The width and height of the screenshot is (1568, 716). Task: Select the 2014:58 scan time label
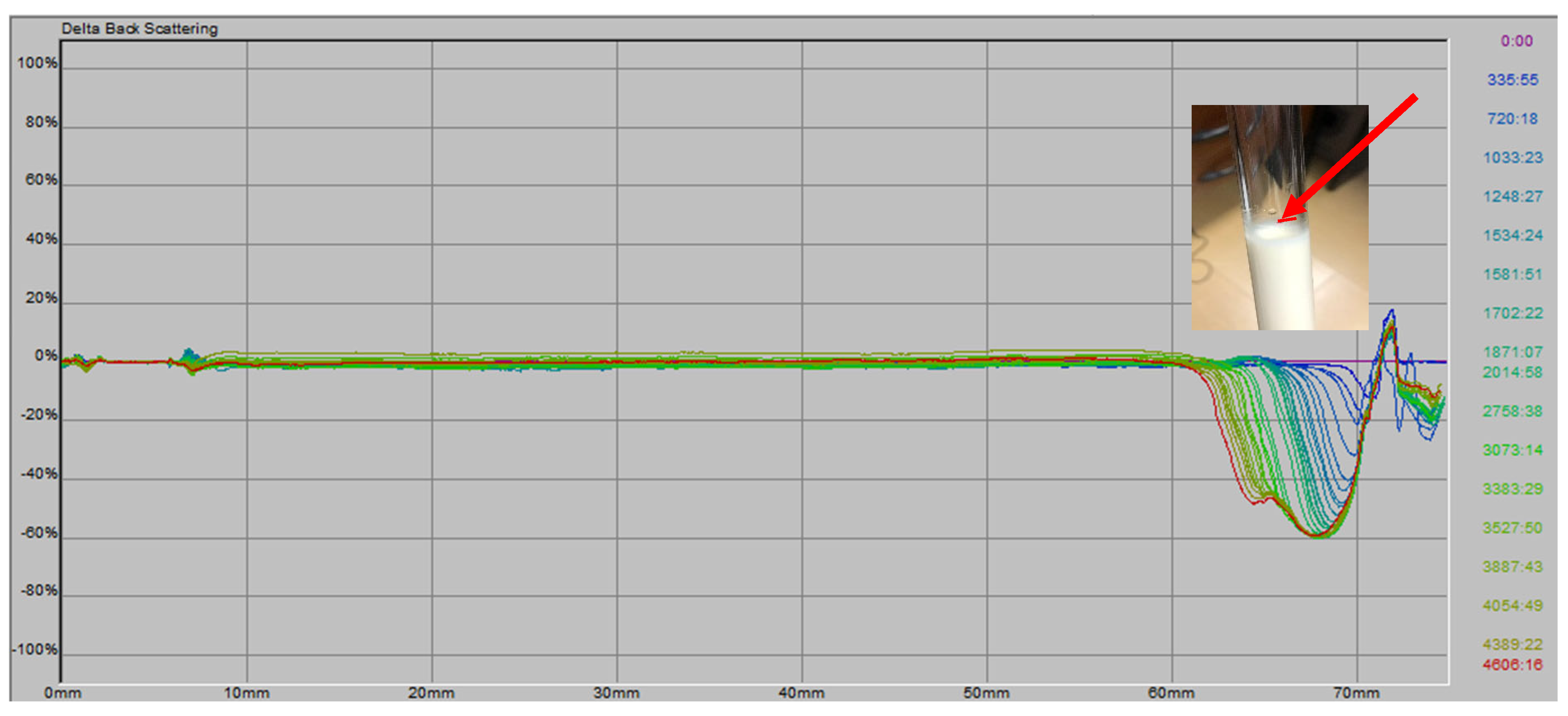pyautogui.click(x=1512, y=373)
